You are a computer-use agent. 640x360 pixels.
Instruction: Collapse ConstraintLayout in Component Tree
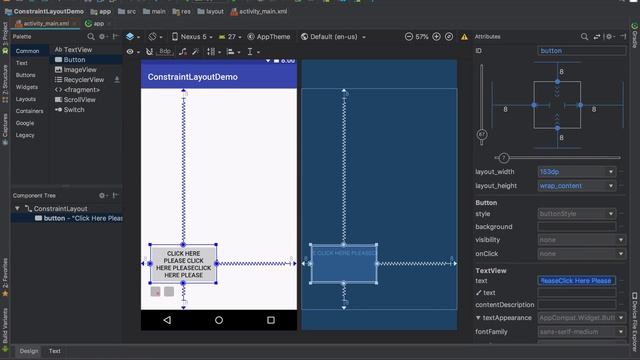tap(17, 209)
